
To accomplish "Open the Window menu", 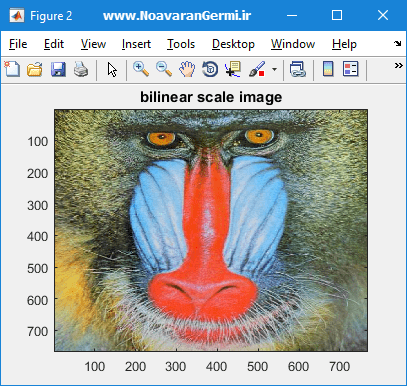I will click(x=293, y=44).
